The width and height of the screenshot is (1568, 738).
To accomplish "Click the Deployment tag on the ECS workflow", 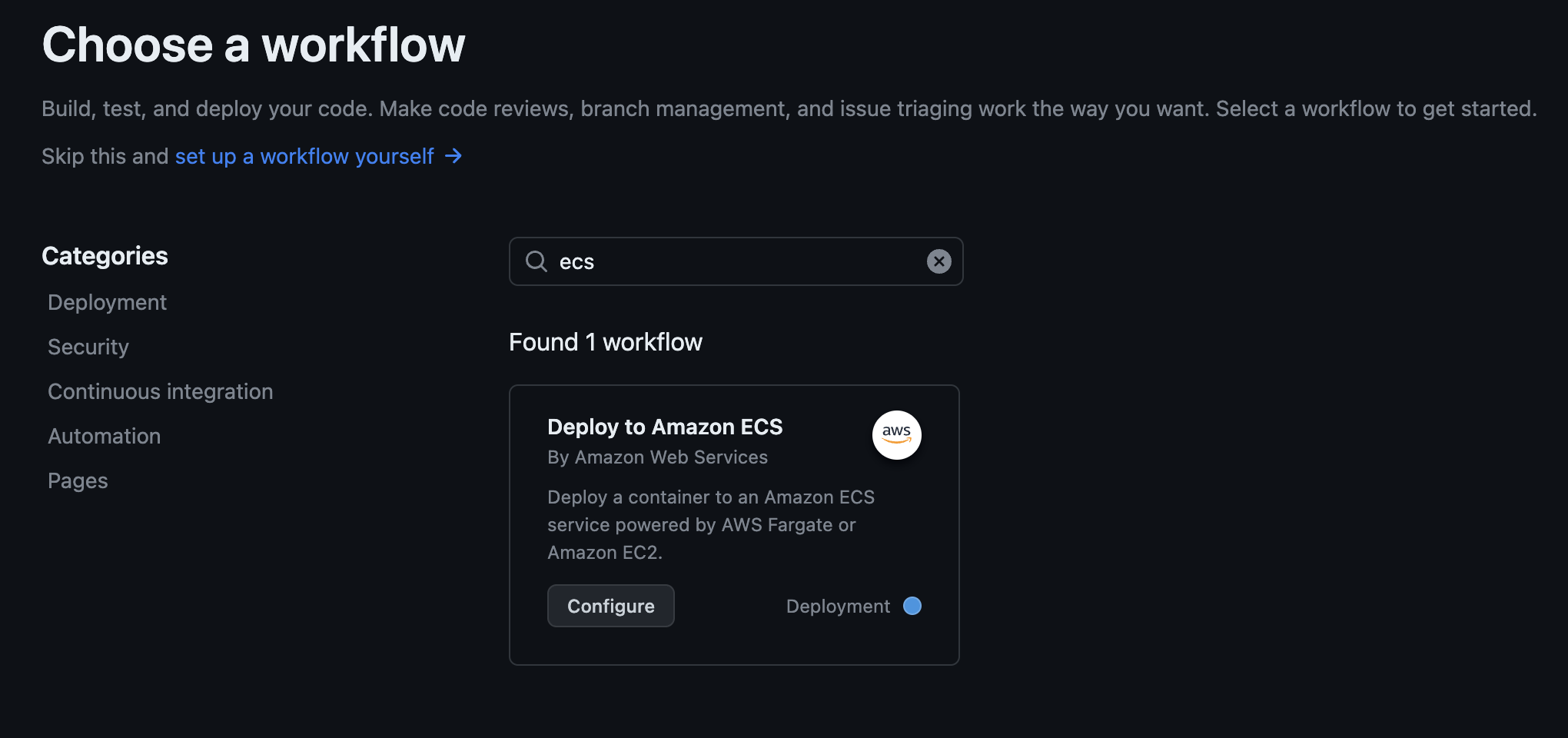I will 837,606.
